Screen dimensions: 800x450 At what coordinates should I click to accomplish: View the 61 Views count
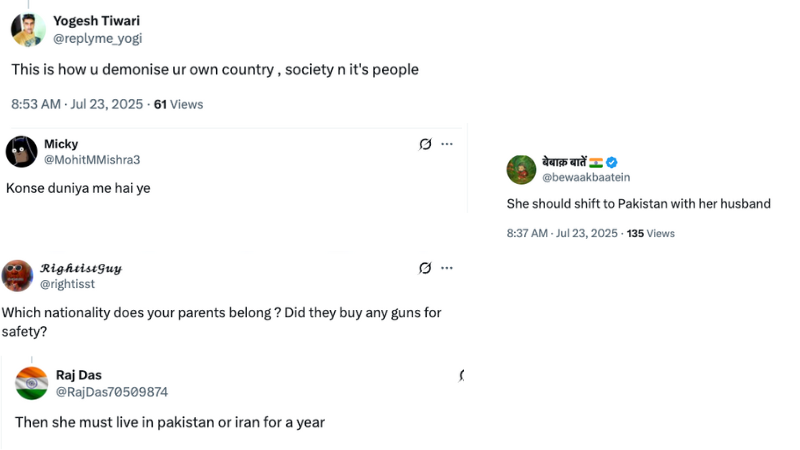point(178,104)
